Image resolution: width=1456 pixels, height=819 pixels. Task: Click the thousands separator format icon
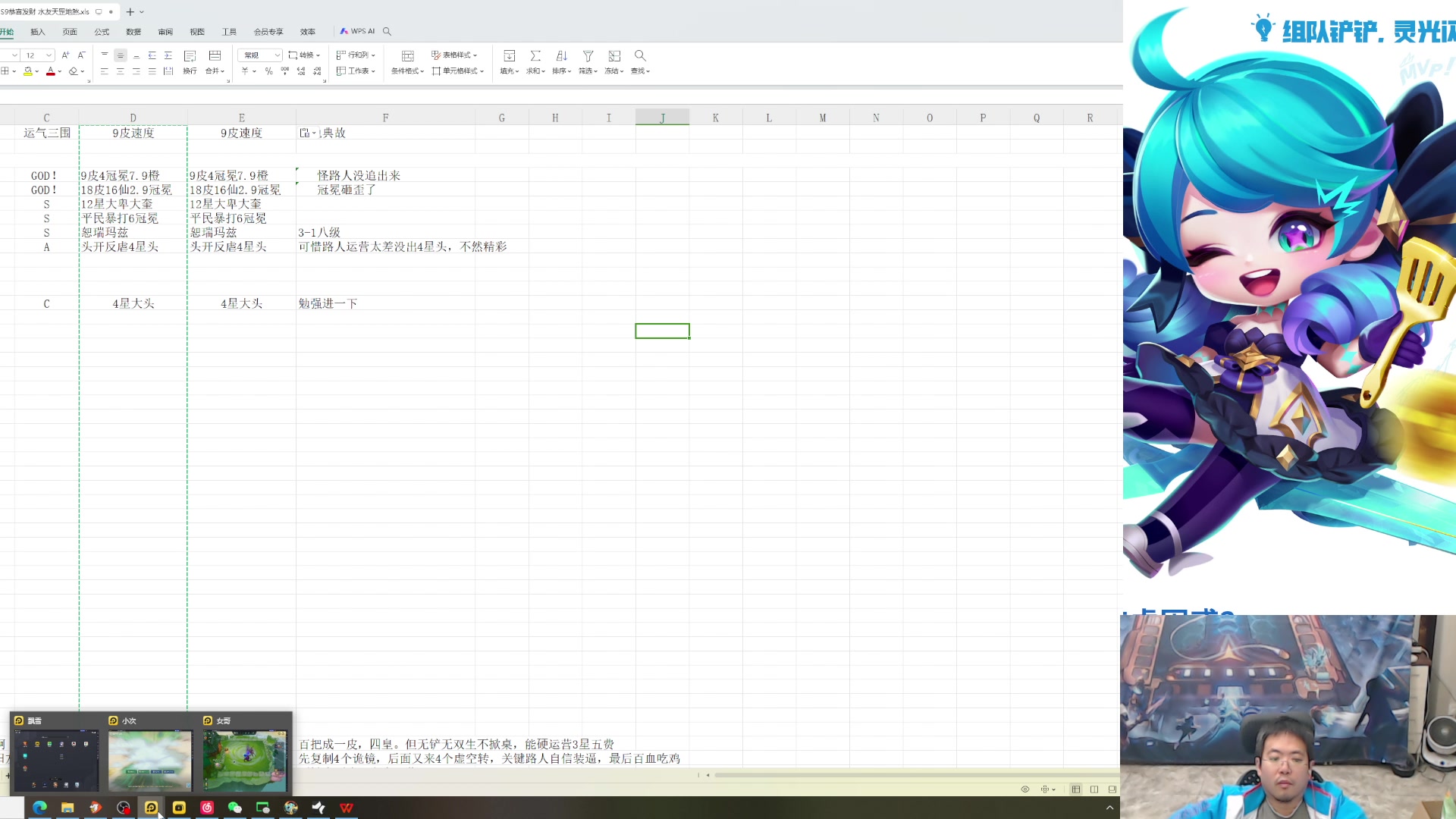pyautogui.click(x=285, y=71)
